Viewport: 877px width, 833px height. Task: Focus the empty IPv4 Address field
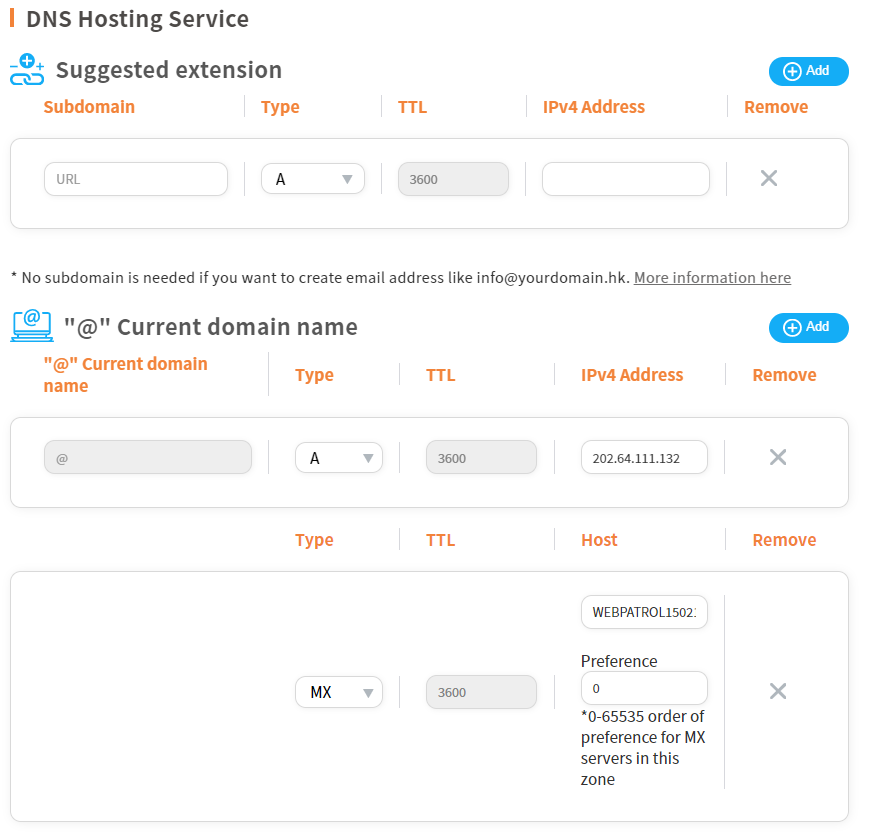click(625, 179)
